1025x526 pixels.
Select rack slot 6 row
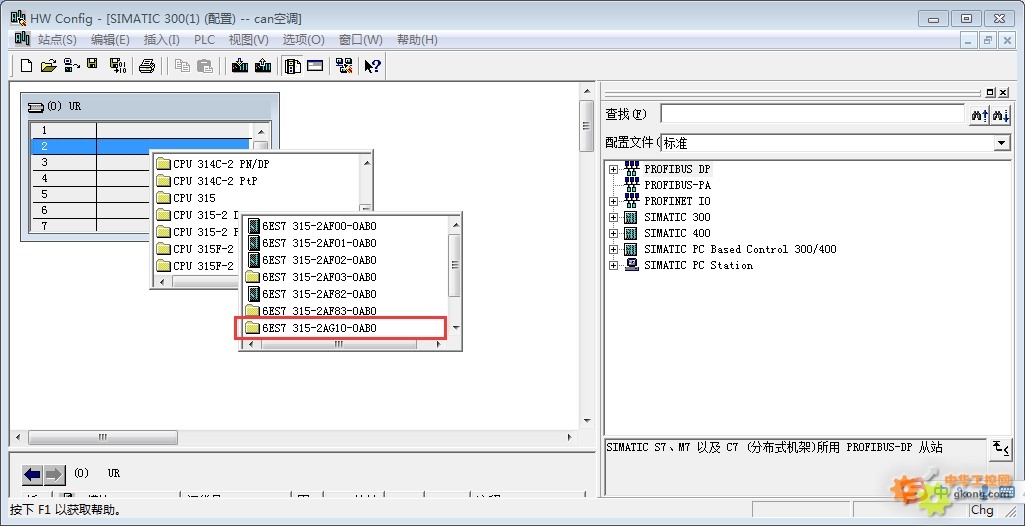[91, 210]
